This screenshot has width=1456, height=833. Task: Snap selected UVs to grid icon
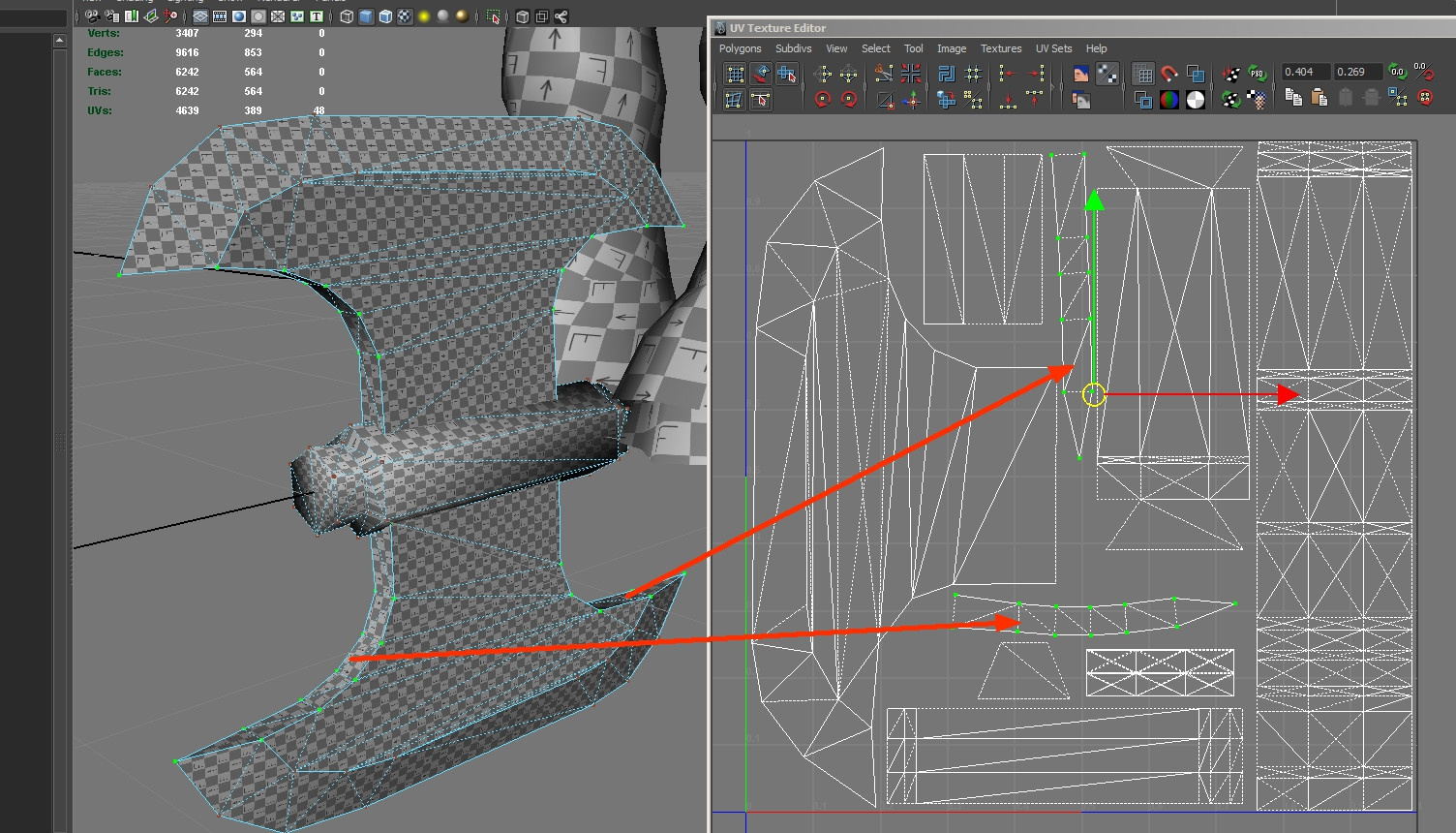pos(973,75)
